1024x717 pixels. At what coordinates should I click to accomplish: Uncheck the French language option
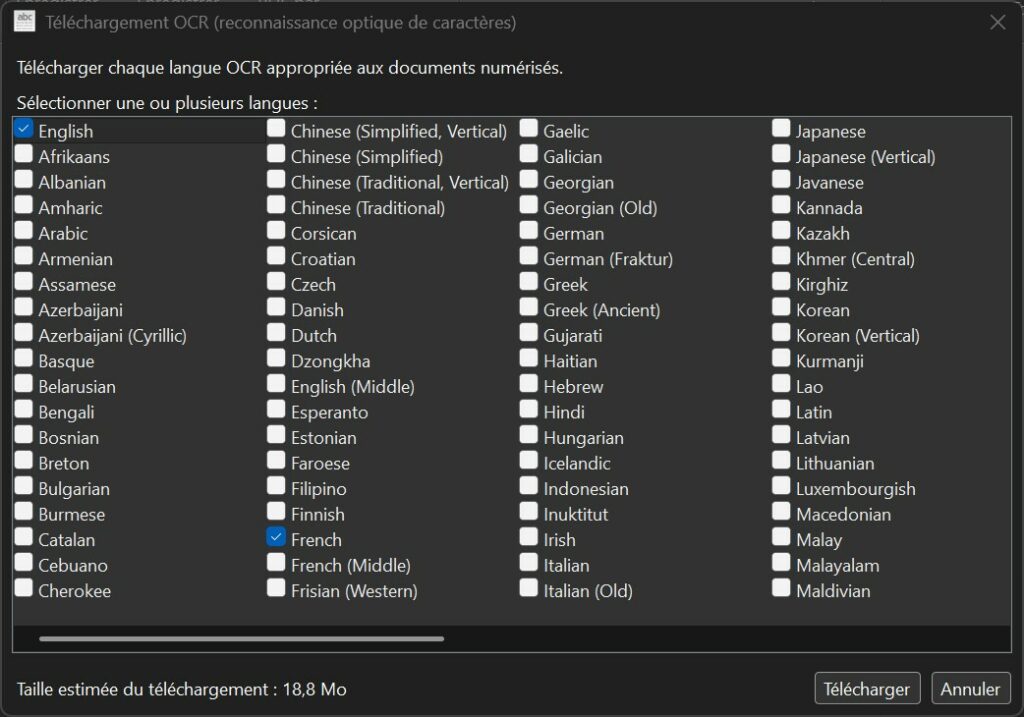[276, 537]
